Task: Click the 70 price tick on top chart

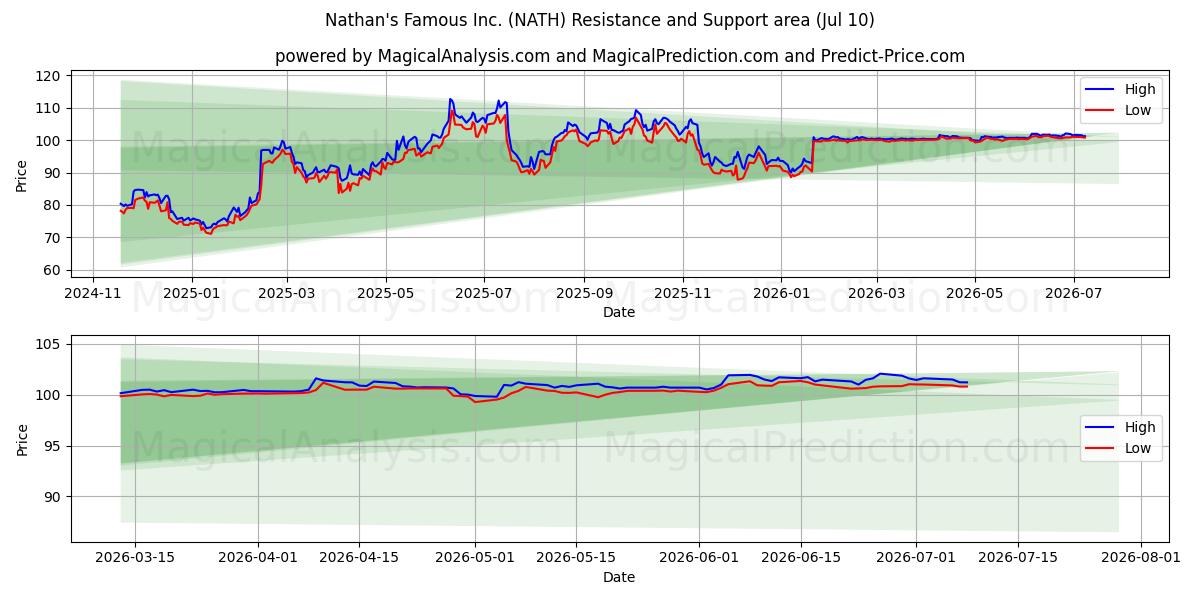Action: click(54, 238)
